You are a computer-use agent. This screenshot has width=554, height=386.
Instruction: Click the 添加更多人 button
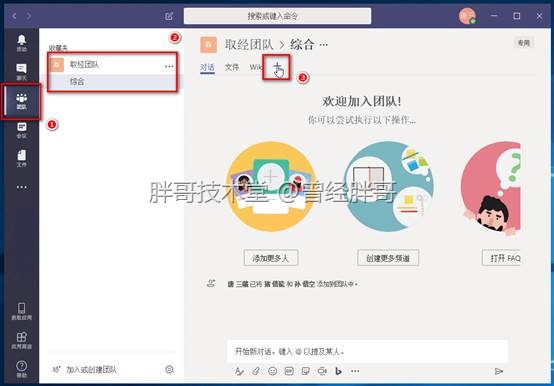tap(271, 258)
